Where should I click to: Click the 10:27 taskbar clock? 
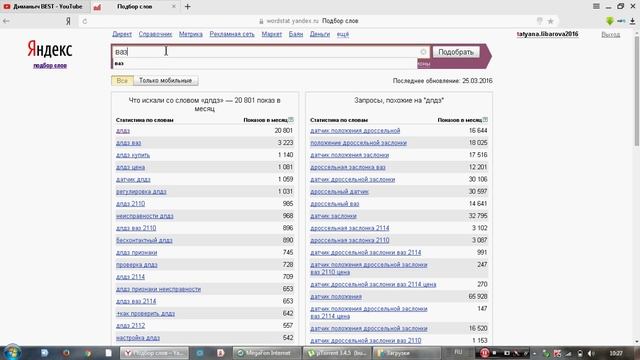click(616, 353)
